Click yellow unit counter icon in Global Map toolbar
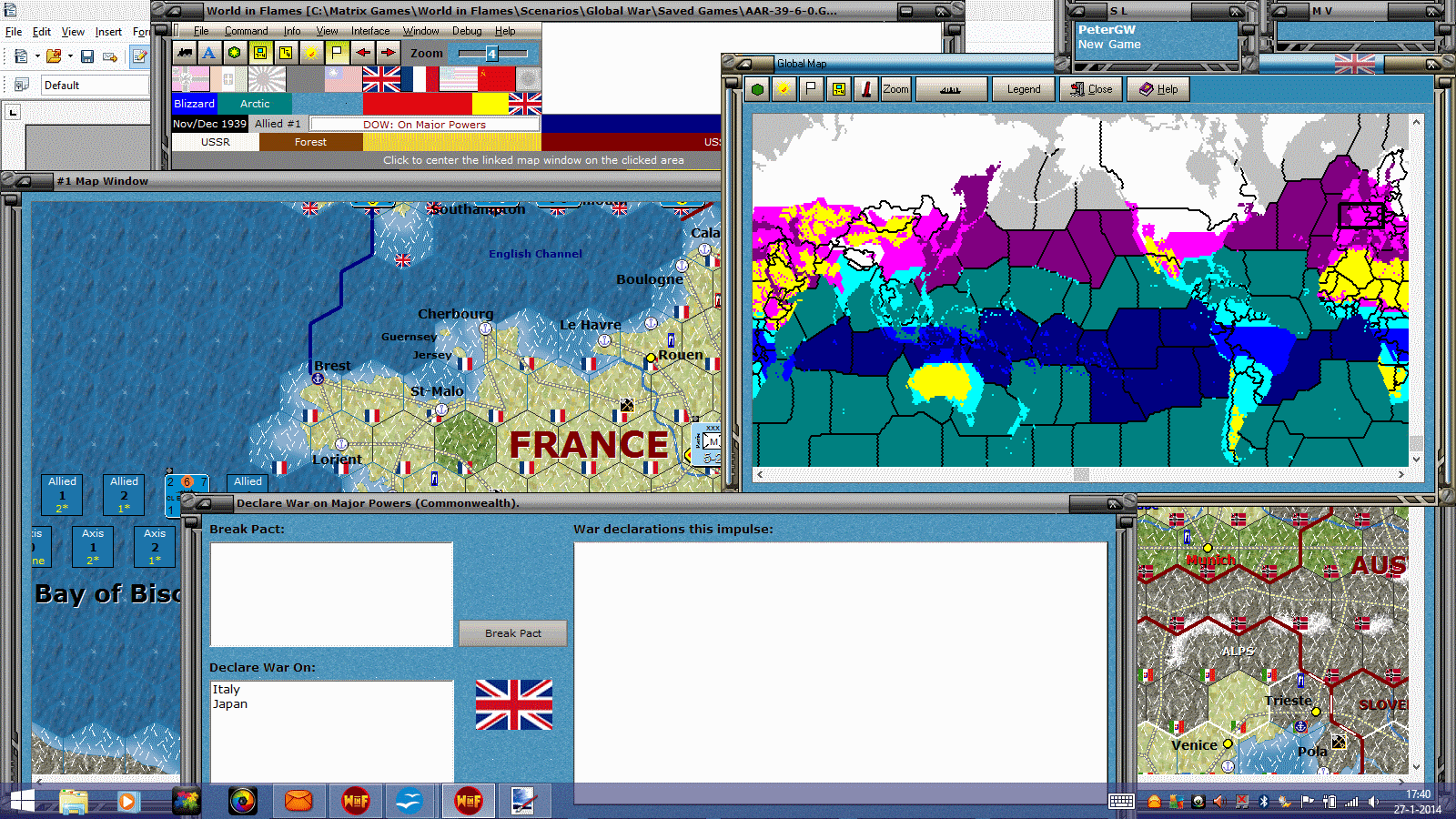Image resolution: width=1456 pixels, height=819 pixels. coord(838,89)
